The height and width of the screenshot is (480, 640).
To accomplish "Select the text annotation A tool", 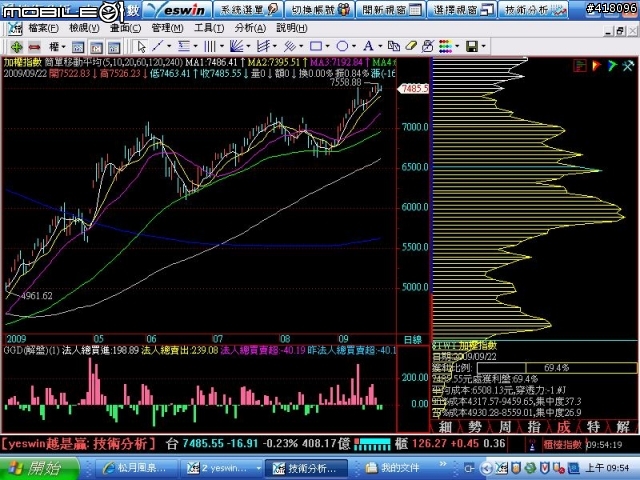I will 368,46.
